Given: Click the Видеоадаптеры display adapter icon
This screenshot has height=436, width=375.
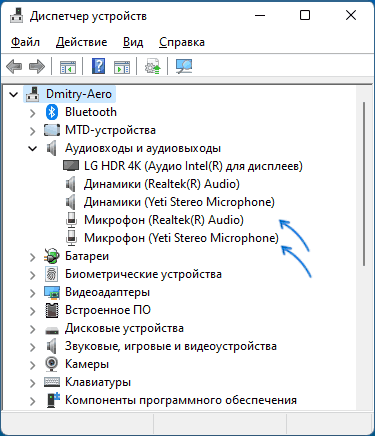Looking at the screenshot, I should coord(52,292).
